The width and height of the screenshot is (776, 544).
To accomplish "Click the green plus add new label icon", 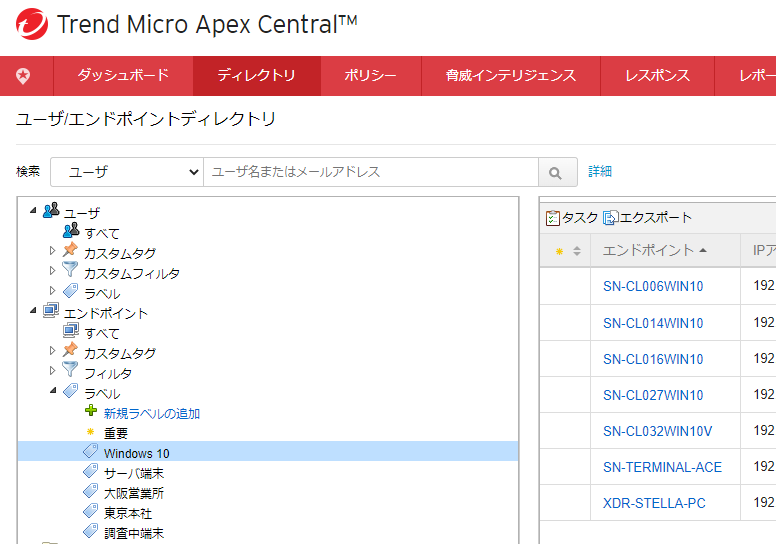I will tap(91, 413).
